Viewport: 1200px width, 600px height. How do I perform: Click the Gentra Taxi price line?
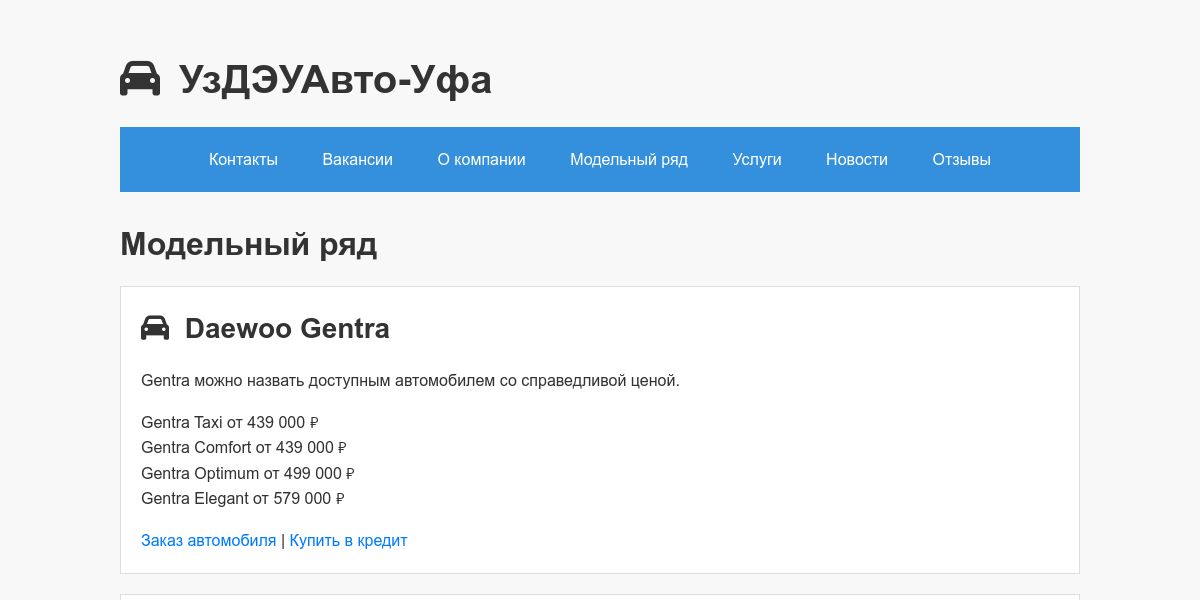[229, 423]
